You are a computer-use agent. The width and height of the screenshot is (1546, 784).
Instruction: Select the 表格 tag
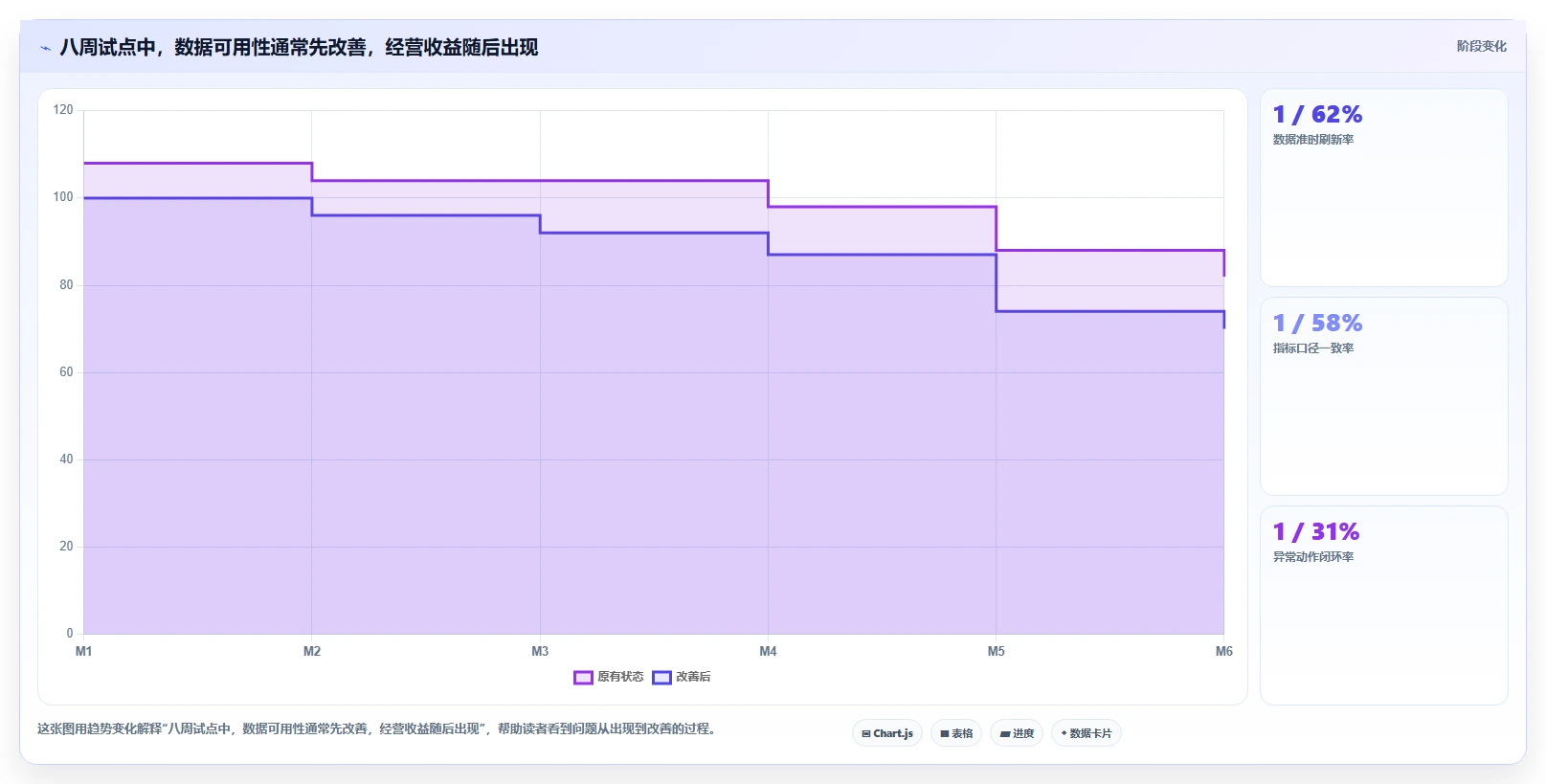click(x=956, y=733)
